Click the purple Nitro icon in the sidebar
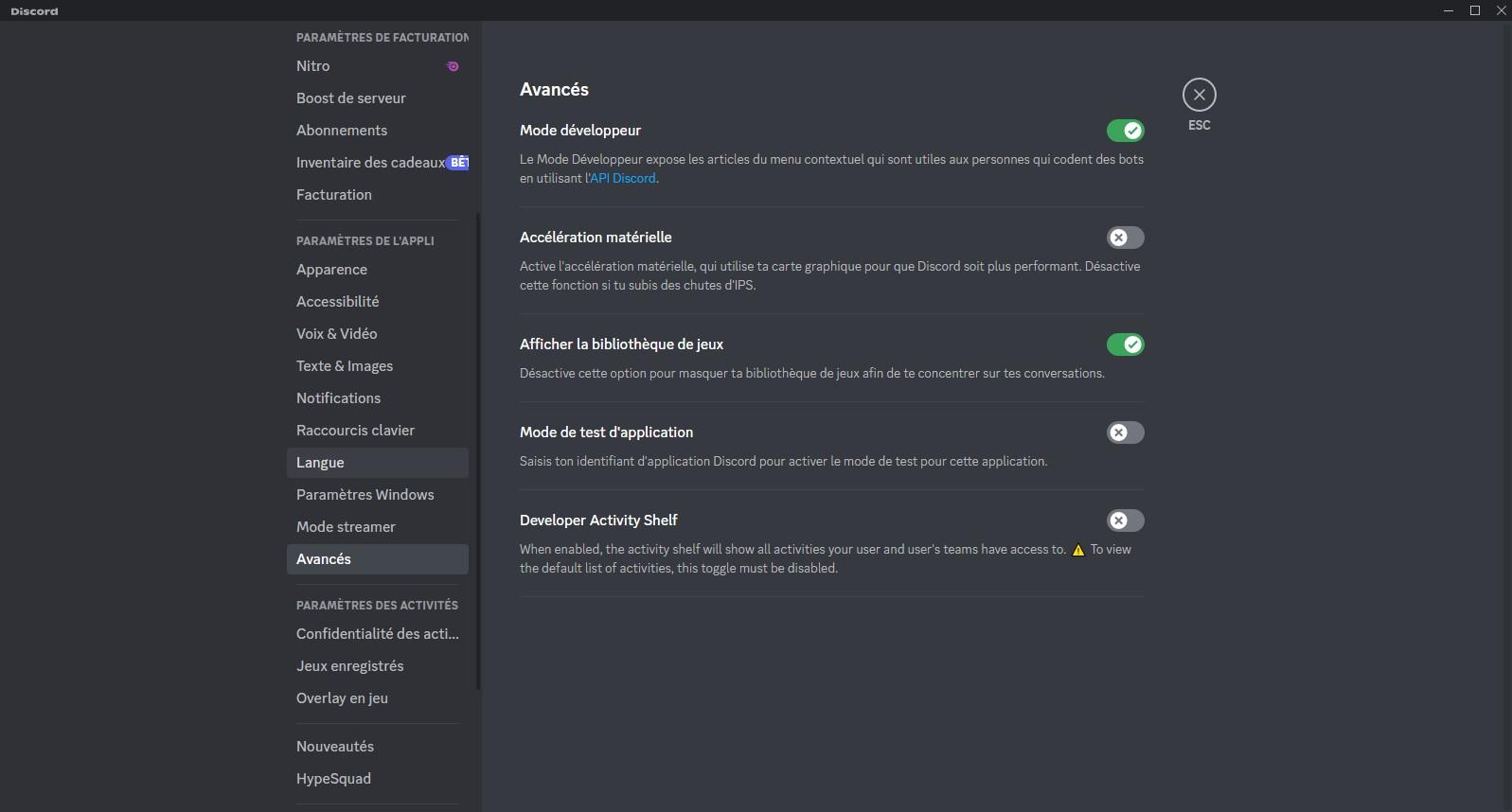The height and width of the screenshot is (812, 1512). 453,66
